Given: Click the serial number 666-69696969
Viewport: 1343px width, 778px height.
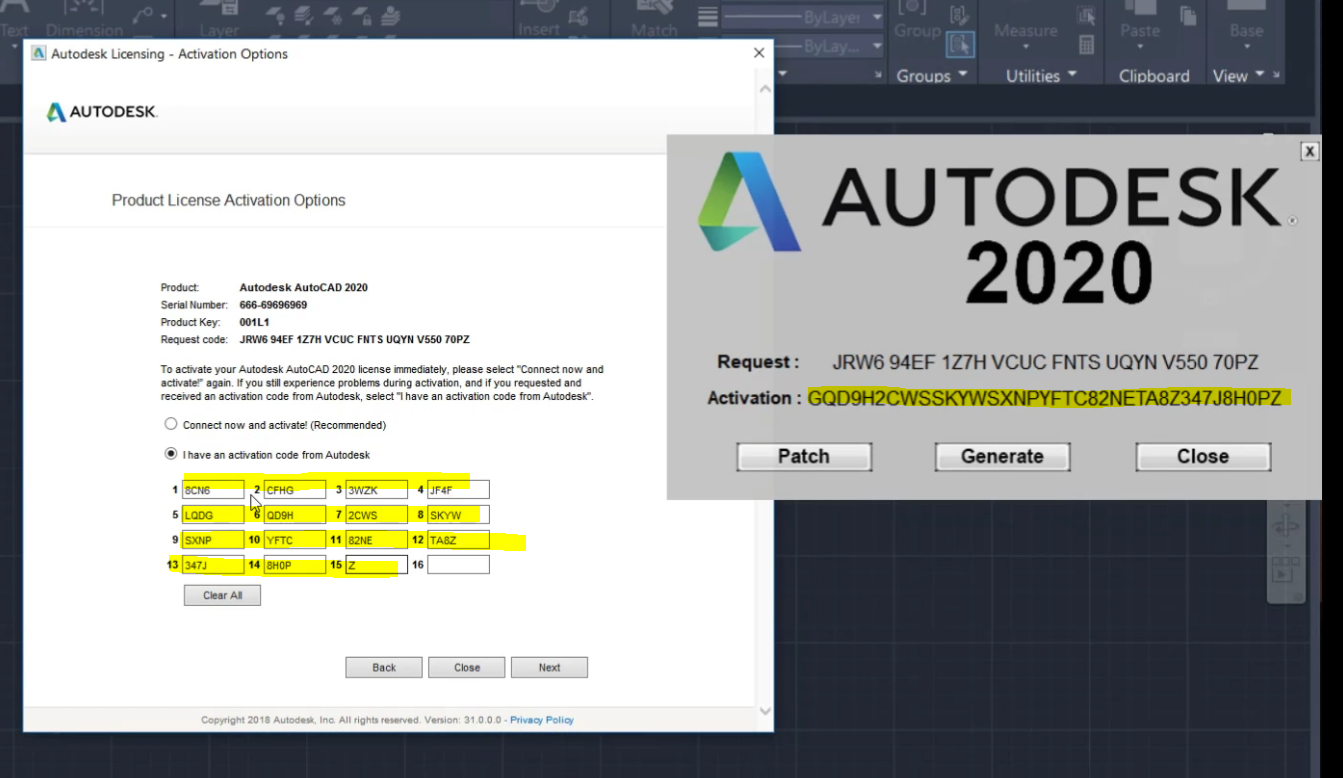Looking at the screenshot, I should click(x=273, y=305).
